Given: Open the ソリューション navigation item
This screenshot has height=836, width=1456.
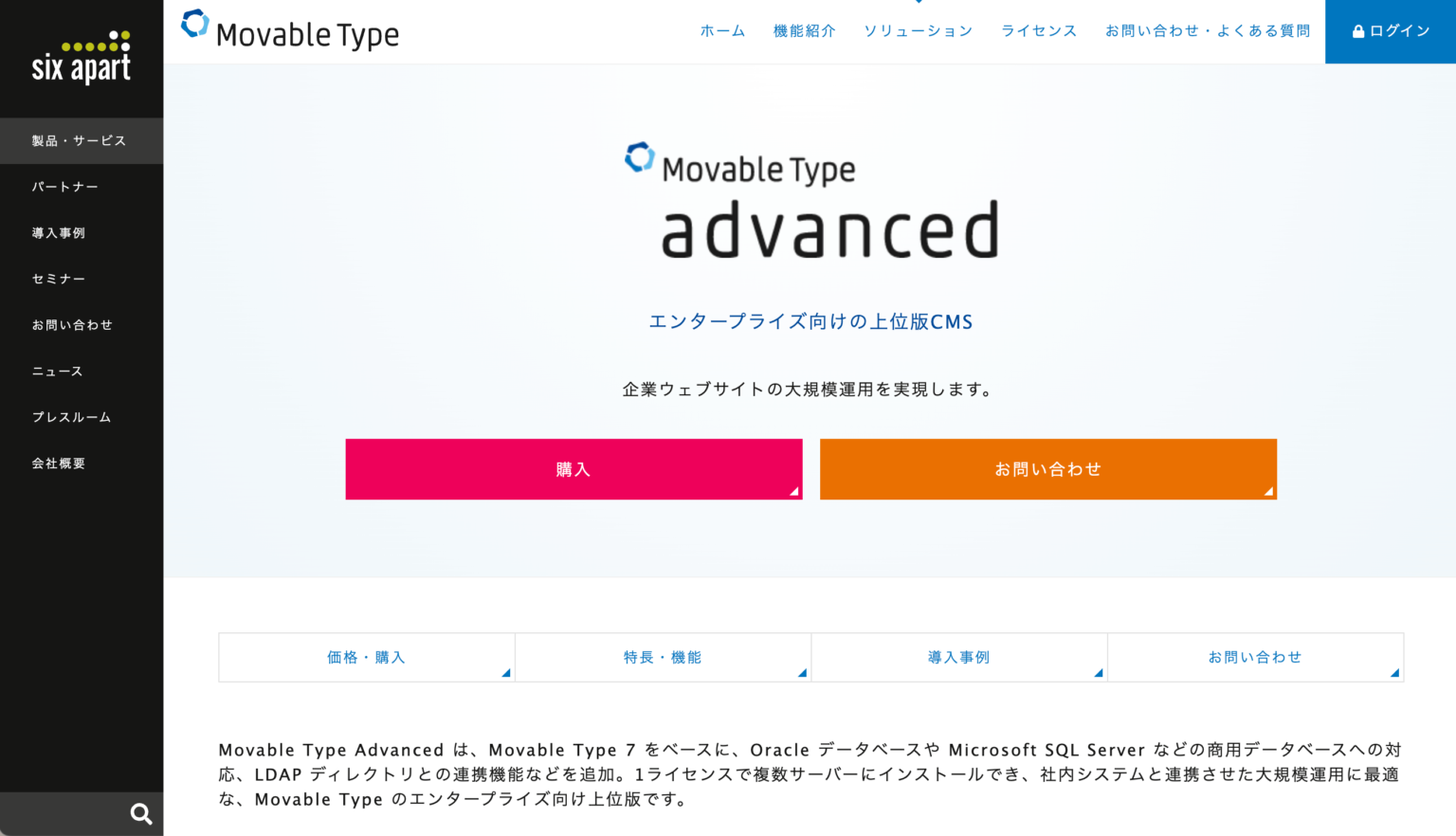Looking at the screenshot, I should 918,30.
